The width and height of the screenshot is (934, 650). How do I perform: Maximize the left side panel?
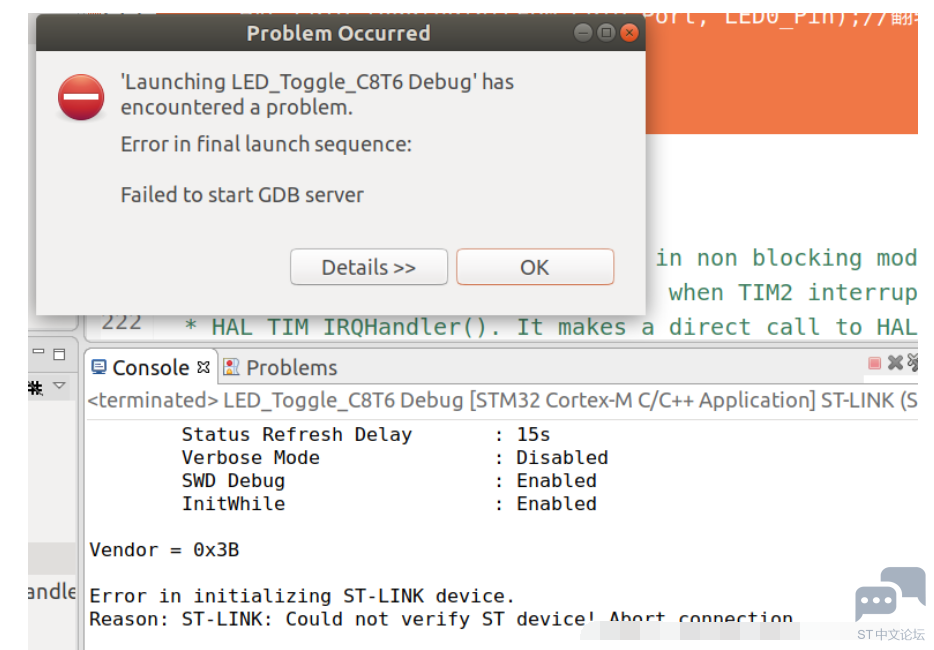tap(59, 354)
